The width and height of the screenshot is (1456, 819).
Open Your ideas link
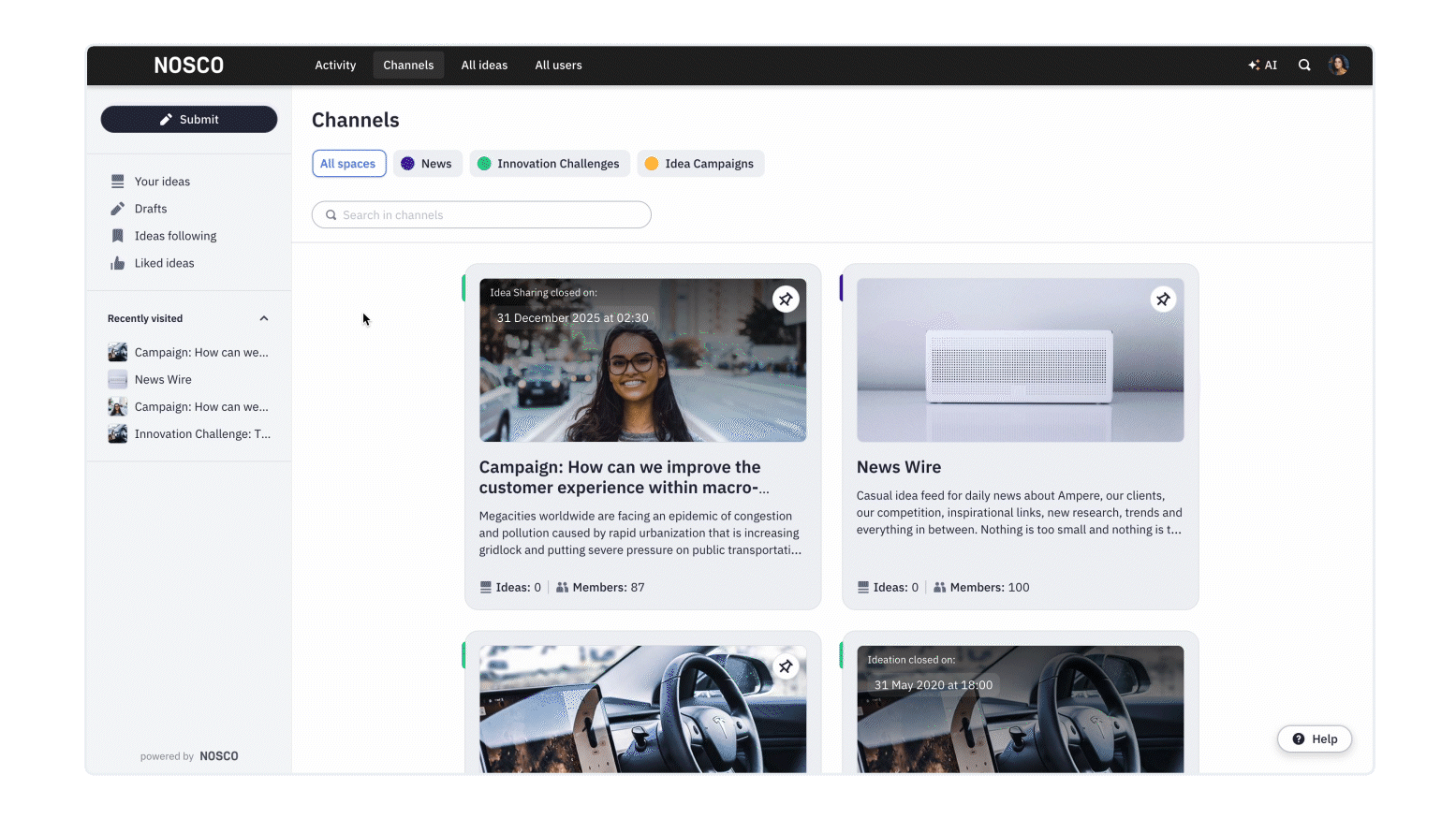162,182
